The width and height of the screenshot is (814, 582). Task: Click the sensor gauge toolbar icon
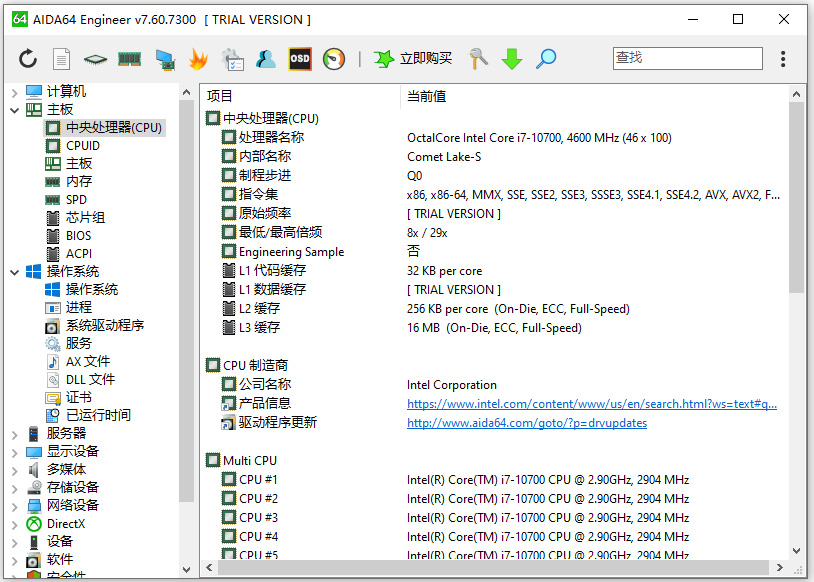tap(333, 58)
